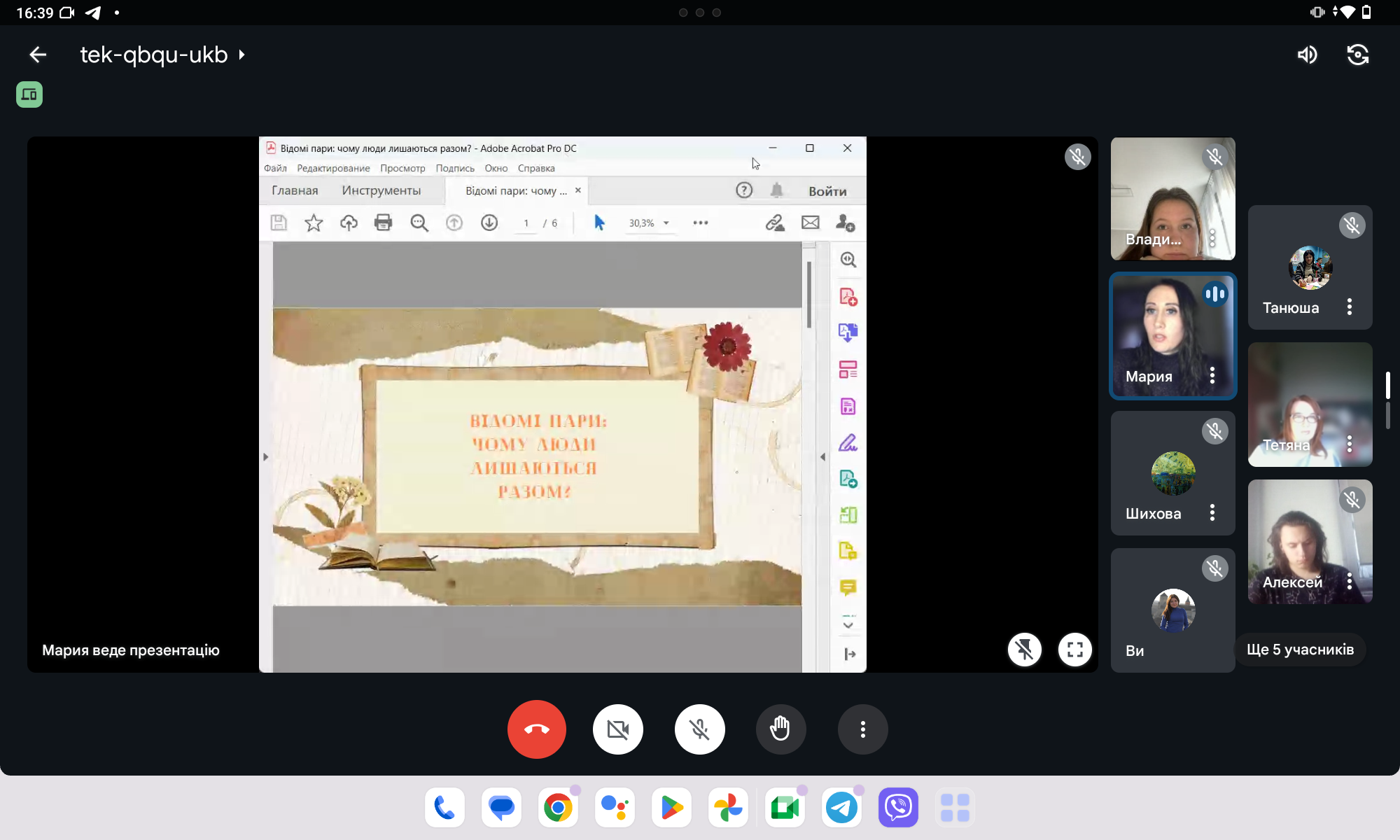Turn the camera on
The width and height of the screenshot is (1400, 840).
(x=617, y=729)
